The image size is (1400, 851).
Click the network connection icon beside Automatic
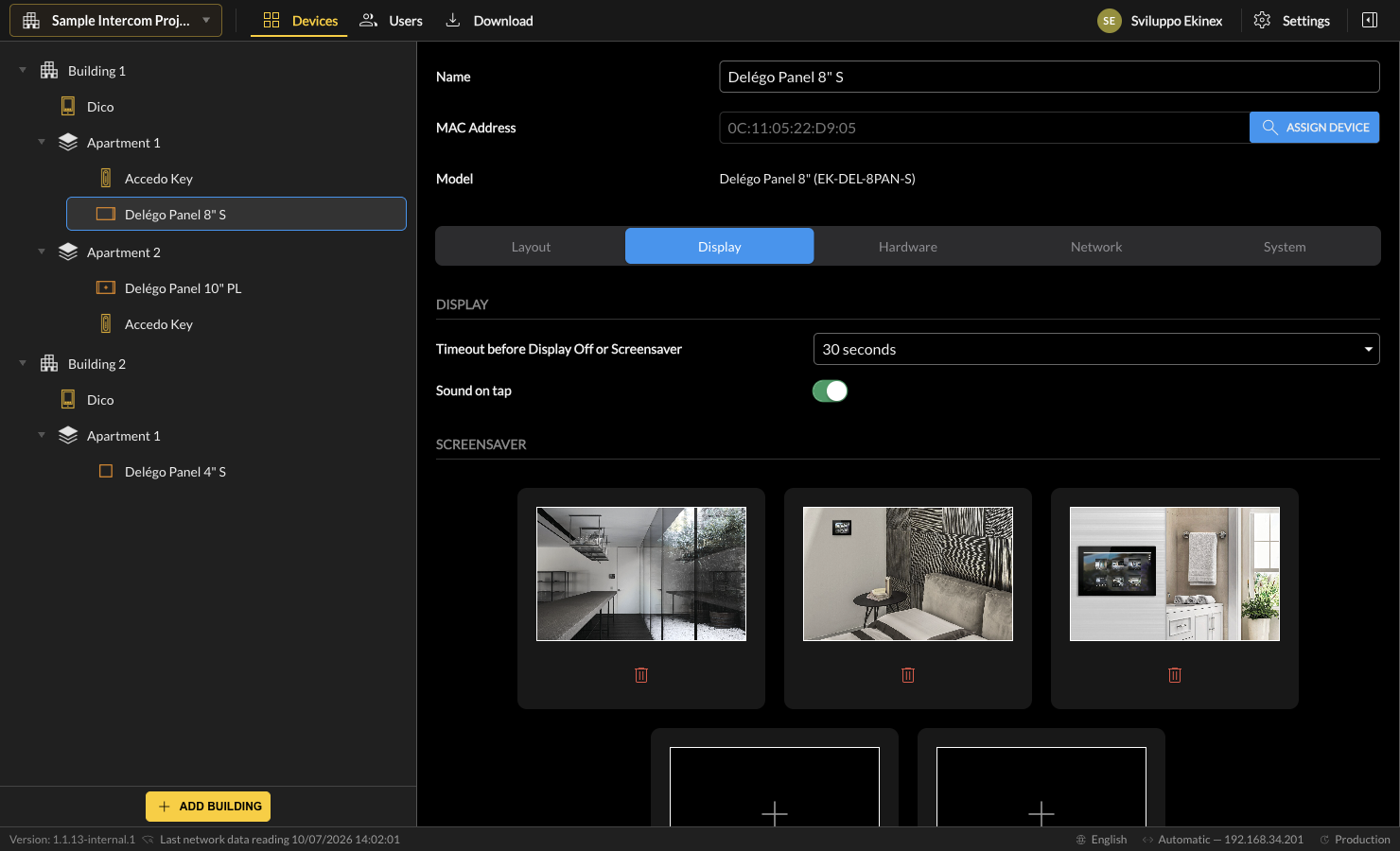(x=1147, y=840)
